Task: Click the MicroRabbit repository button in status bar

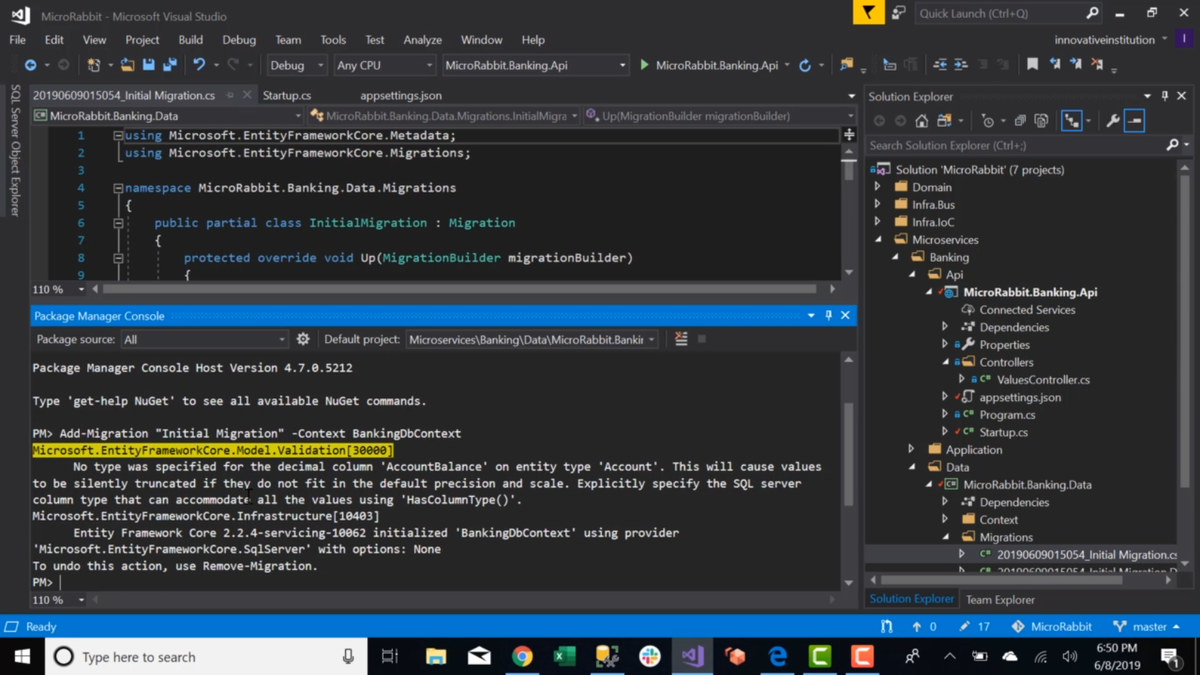Action: [x=1051, y=627]
